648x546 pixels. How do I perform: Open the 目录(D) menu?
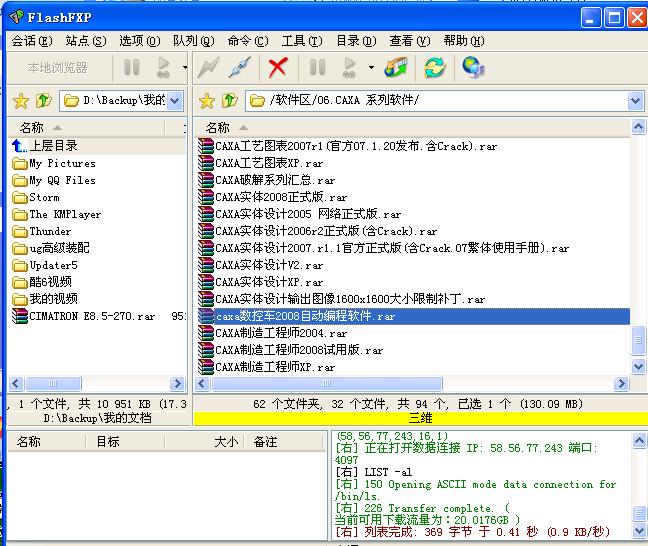tap(356, 41)
